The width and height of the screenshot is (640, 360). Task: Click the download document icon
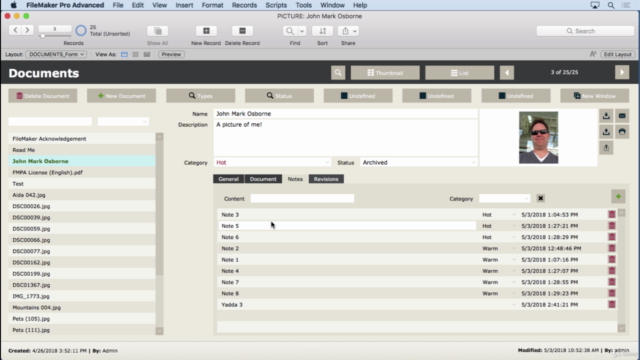[x=606, y=116]
